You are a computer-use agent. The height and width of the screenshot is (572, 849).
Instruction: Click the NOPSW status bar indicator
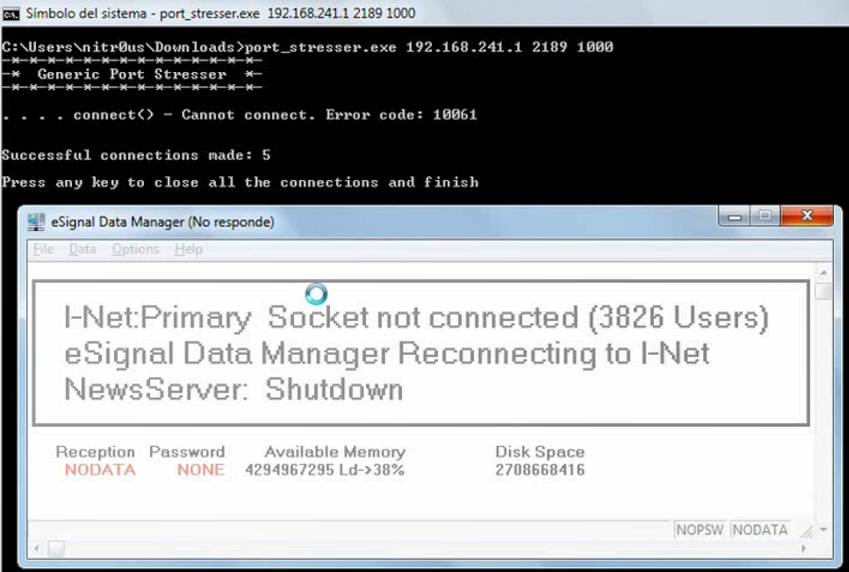(x=700, y=530)
